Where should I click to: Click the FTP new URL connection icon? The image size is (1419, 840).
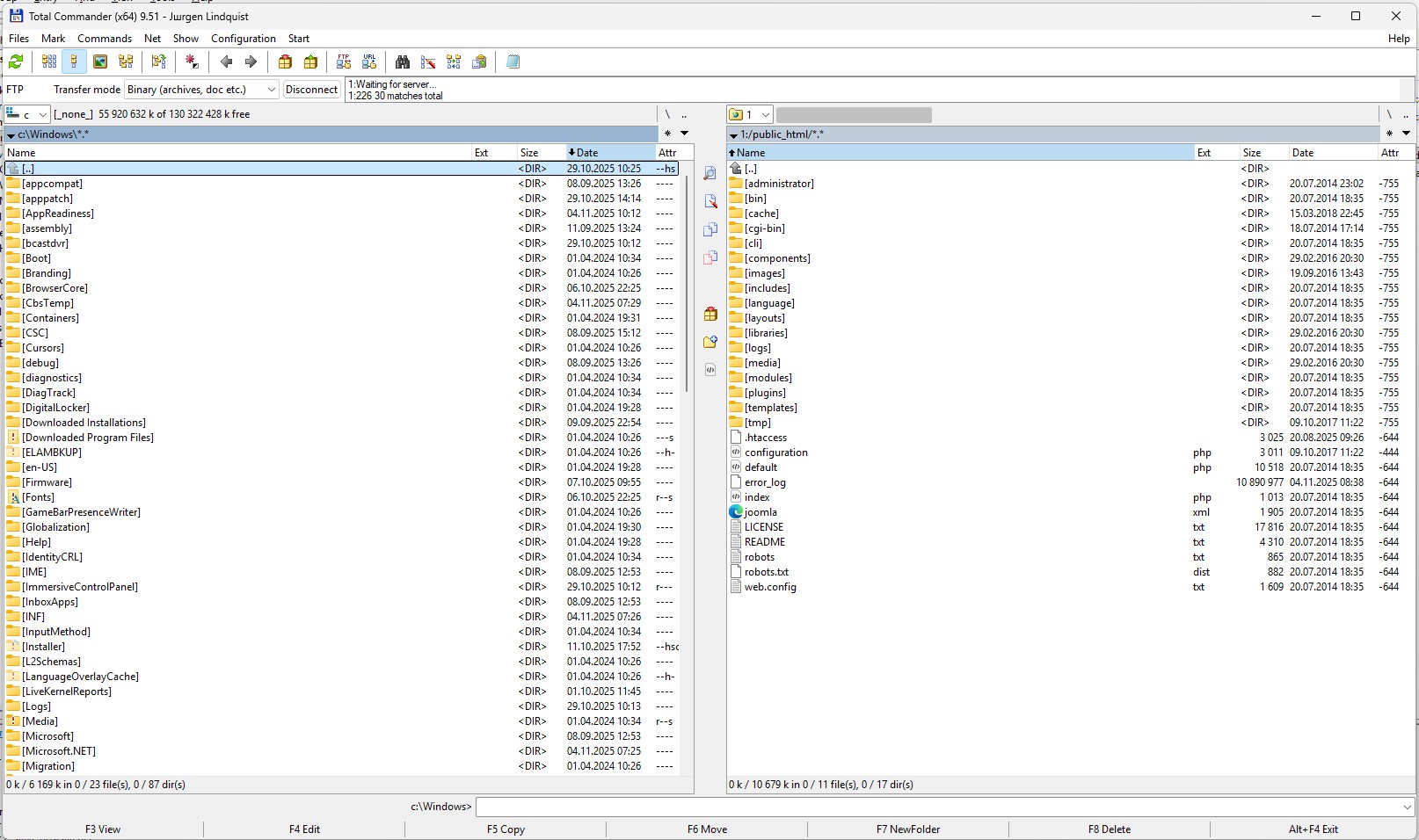[369, 62]
